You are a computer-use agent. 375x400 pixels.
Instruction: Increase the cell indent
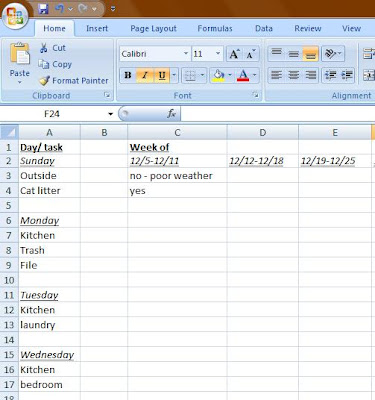tap(347, 75)
